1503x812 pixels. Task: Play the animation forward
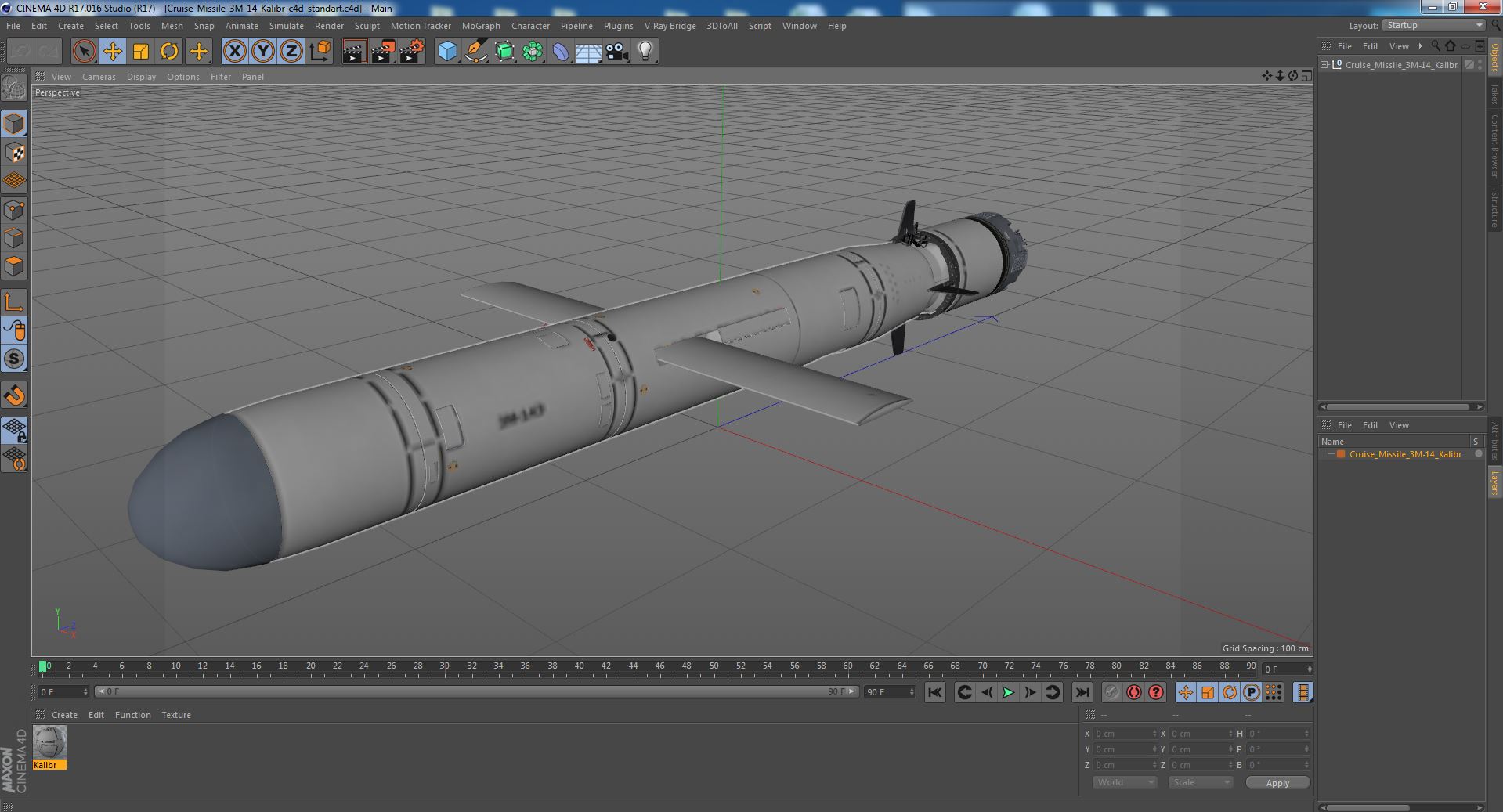pos(1008,692)
